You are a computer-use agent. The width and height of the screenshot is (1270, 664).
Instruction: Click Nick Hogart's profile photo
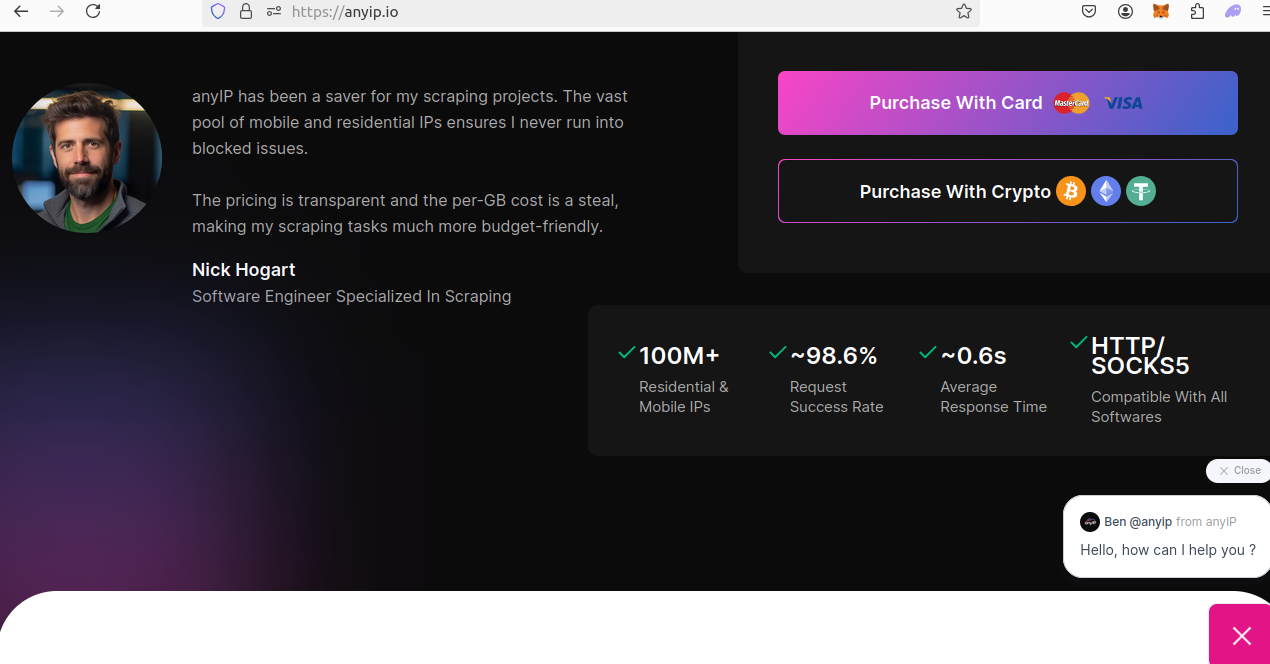click(x=87, y=158)
